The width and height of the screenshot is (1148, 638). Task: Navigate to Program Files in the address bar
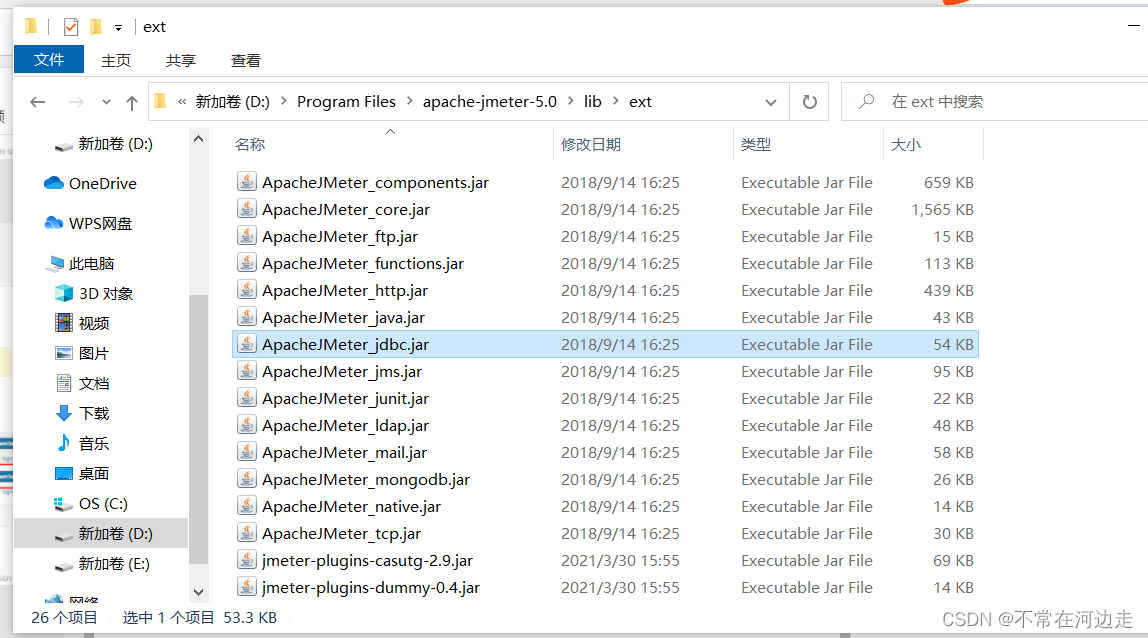pyautogui.click(x=346, y=101)
